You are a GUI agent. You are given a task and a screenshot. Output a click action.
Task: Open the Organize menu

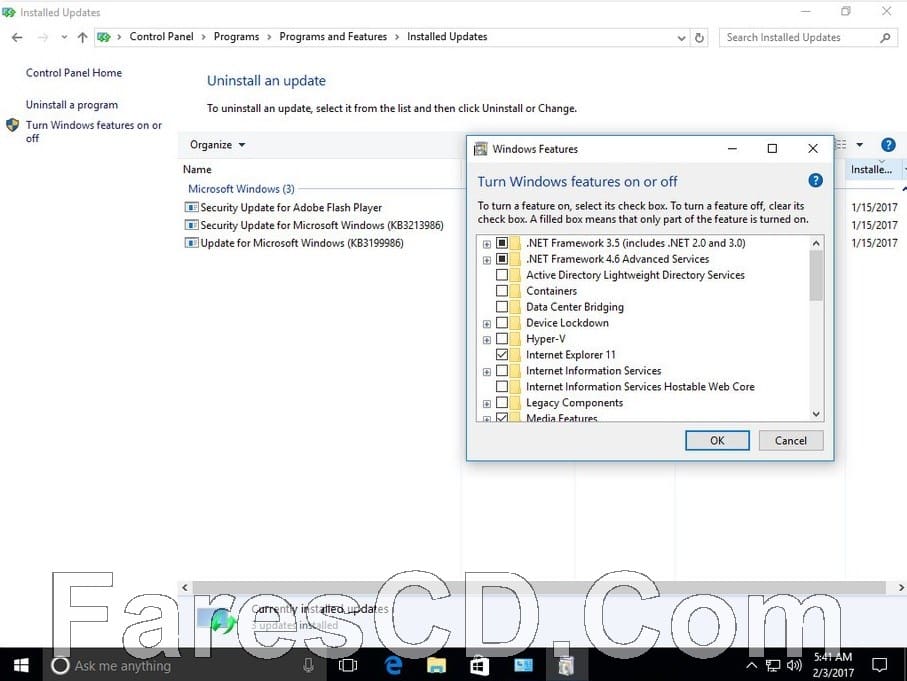(x=217, y=145)
